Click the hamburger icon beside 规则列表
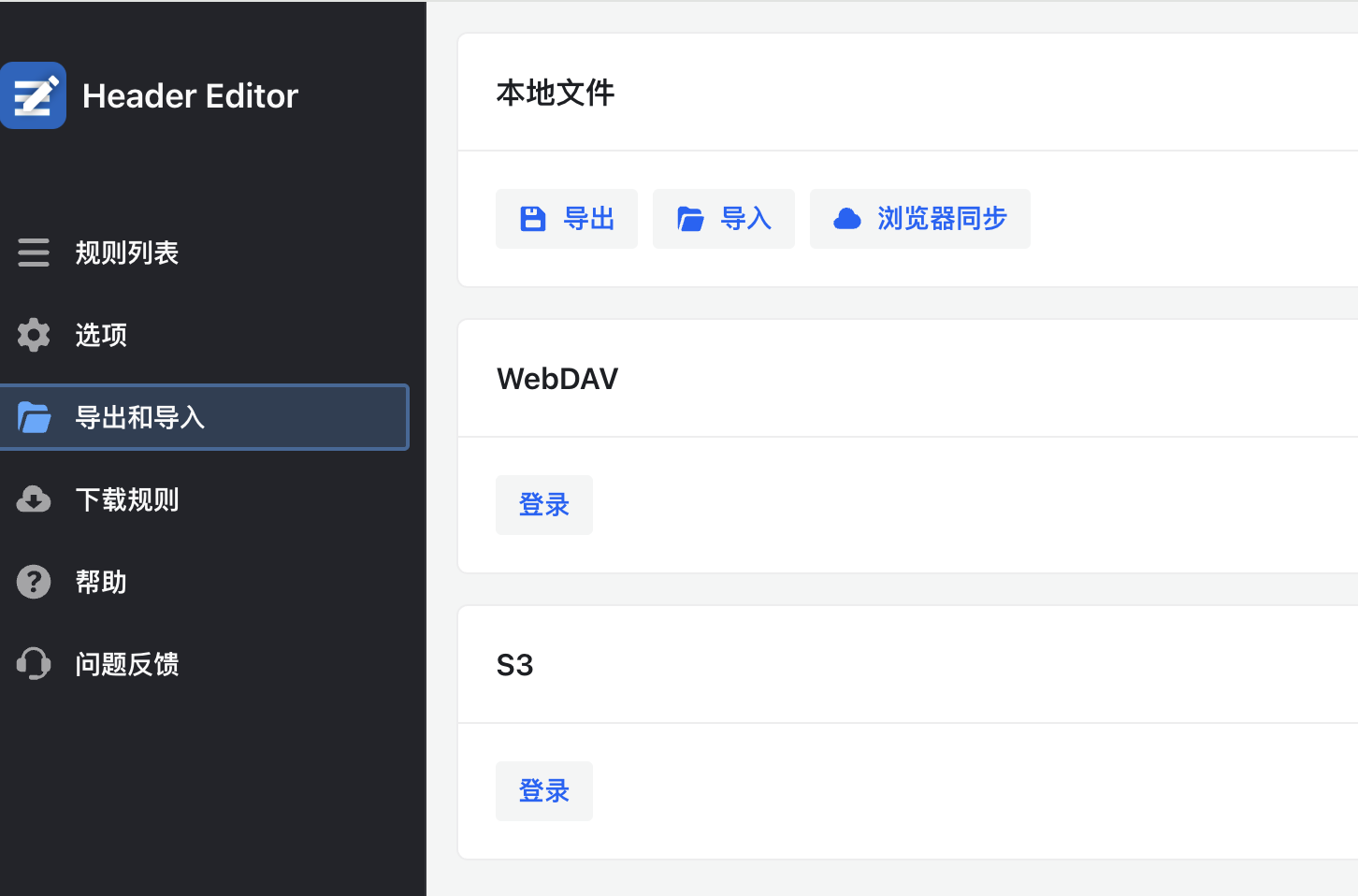1358x896 pixels. tap(34, 253)
